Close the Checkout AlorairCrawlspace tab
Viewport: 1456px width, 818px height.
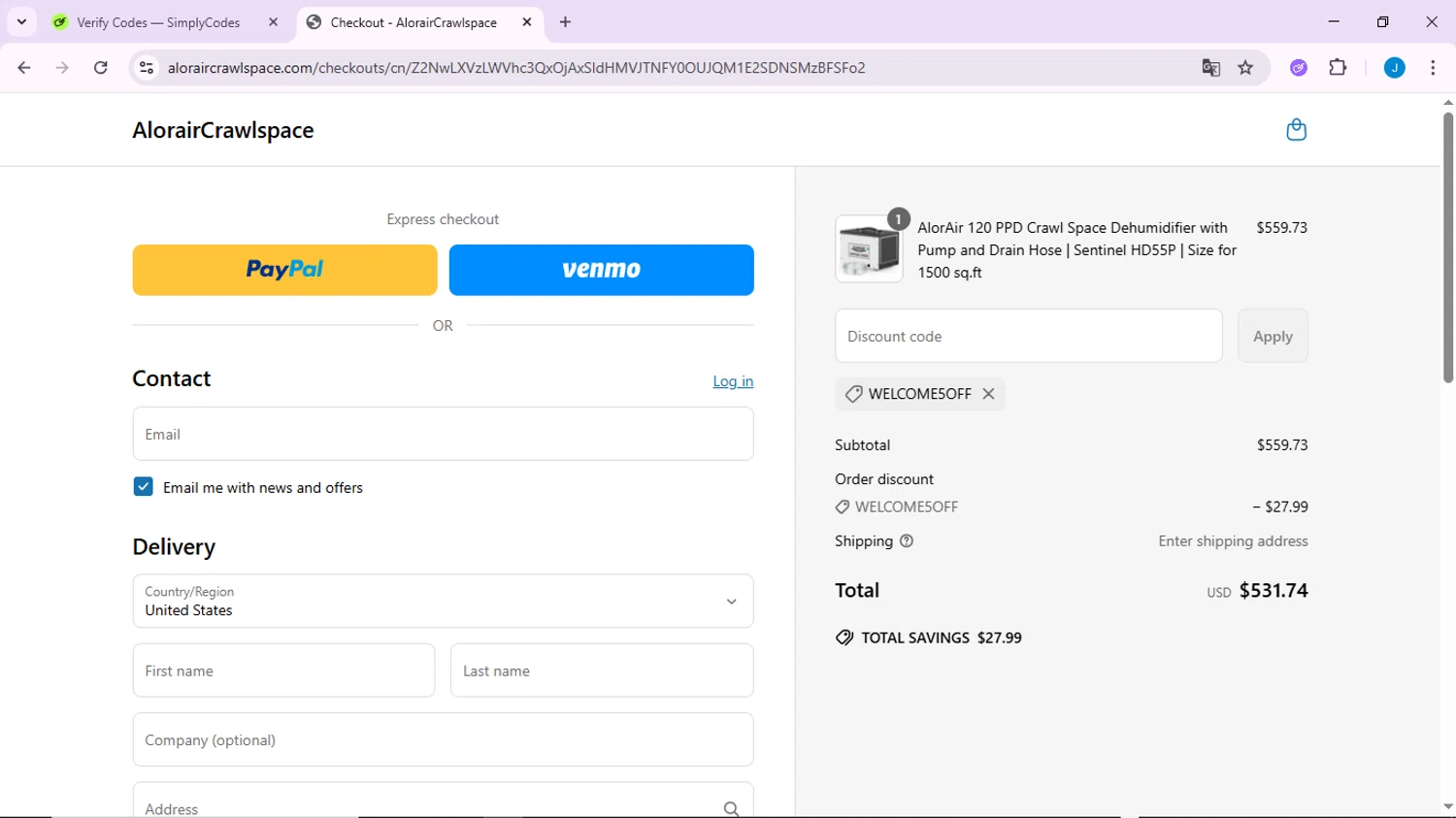527,22
